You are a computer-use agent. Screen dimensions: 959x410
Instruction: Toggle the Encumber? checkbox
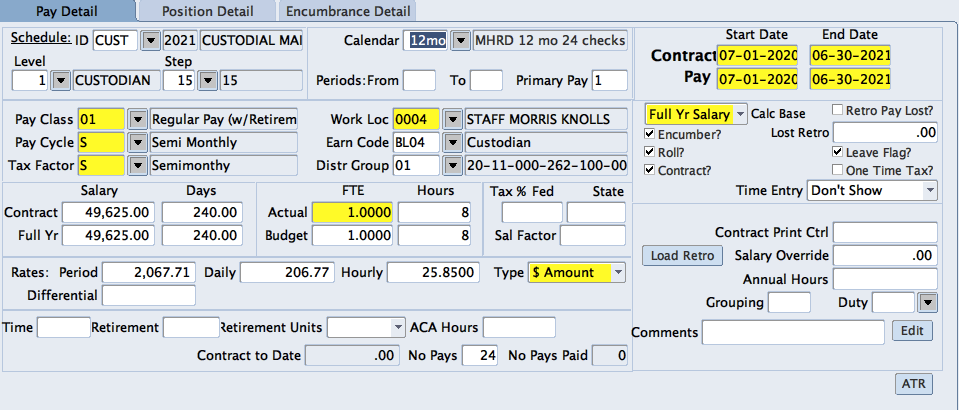pos(651,133)
